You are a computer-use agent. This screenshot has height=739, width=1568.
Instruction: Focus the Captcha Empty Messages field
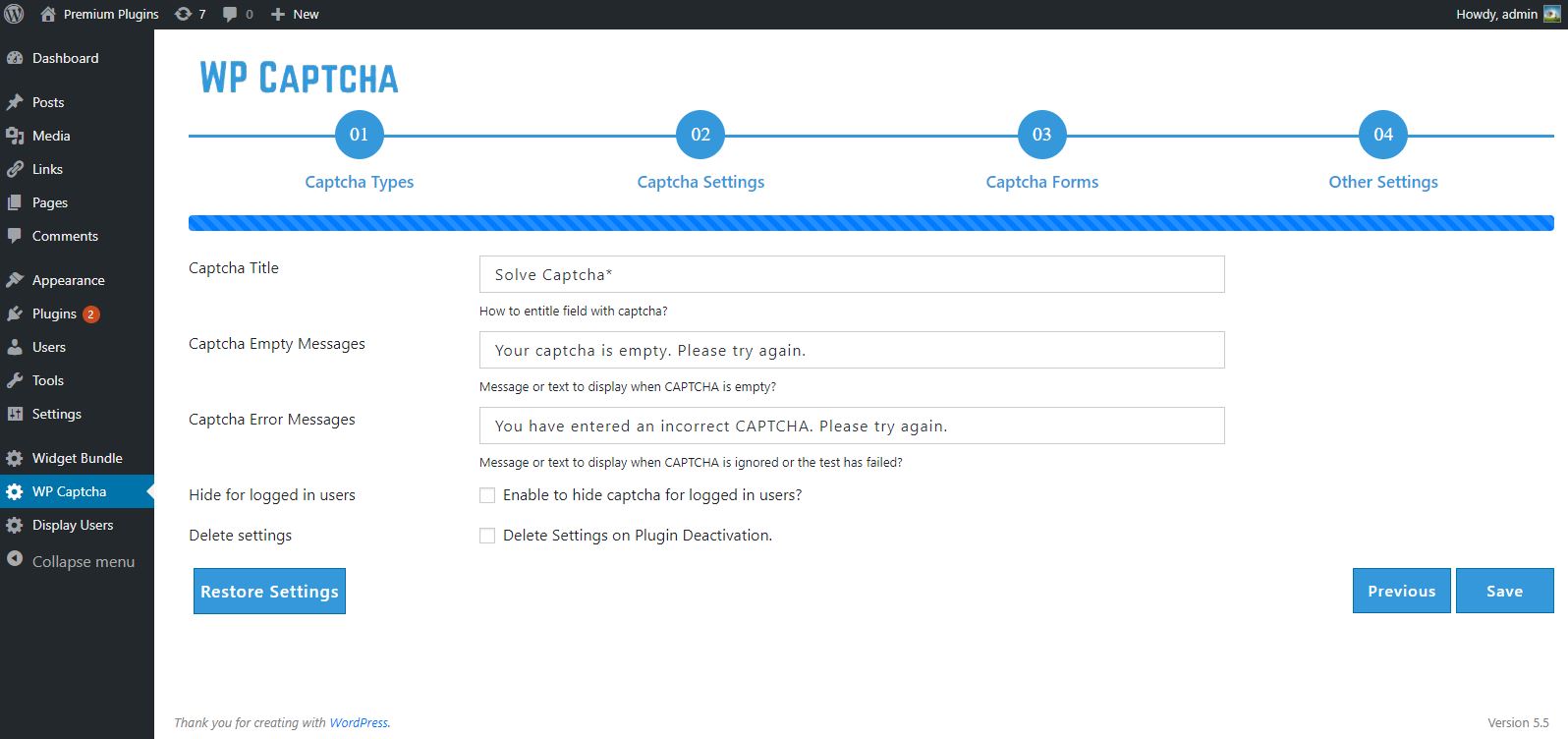852,350
